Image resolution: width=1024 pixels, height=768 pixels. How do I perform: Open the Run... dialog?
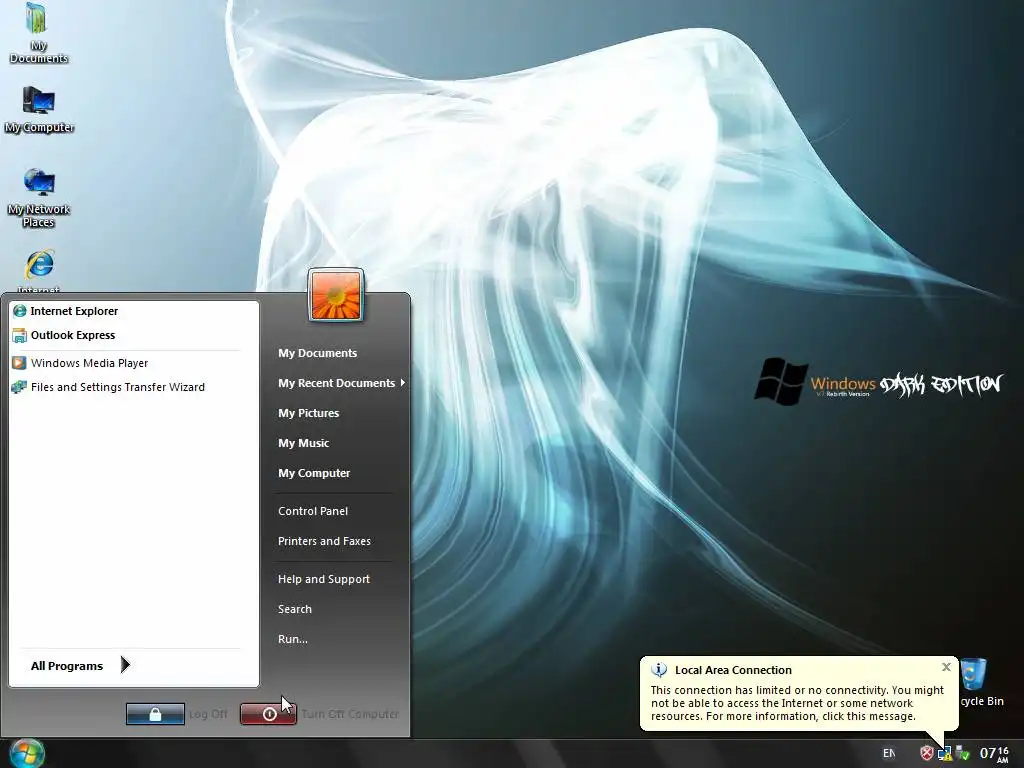(293, 639)
